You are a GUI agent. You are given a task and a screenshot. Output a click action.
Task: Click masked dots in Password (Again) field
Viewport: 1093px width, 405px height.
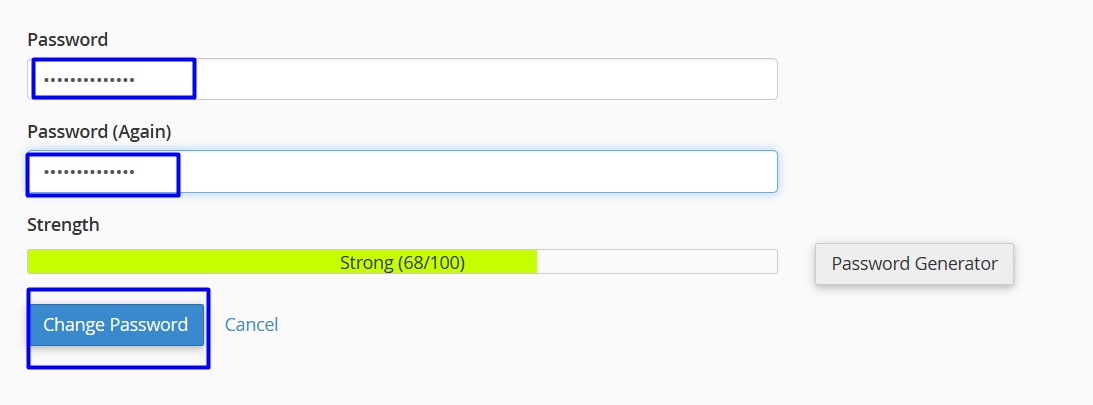click(88, 172)
